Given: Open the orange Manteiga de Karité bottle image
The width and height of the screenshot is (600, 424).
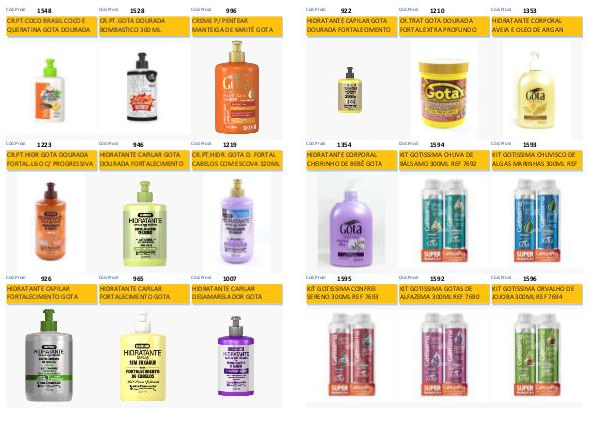Looking at the screenshot, I should (x=237, y=87).
